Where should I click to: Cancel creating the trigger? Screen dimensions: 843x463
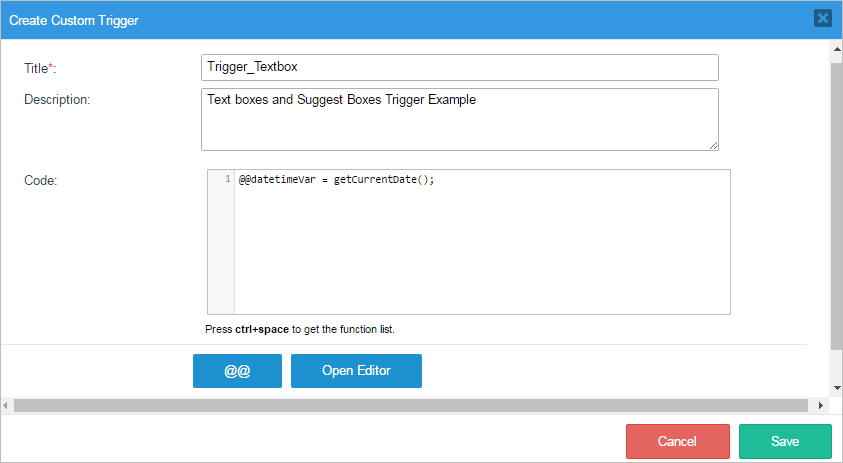677,441
